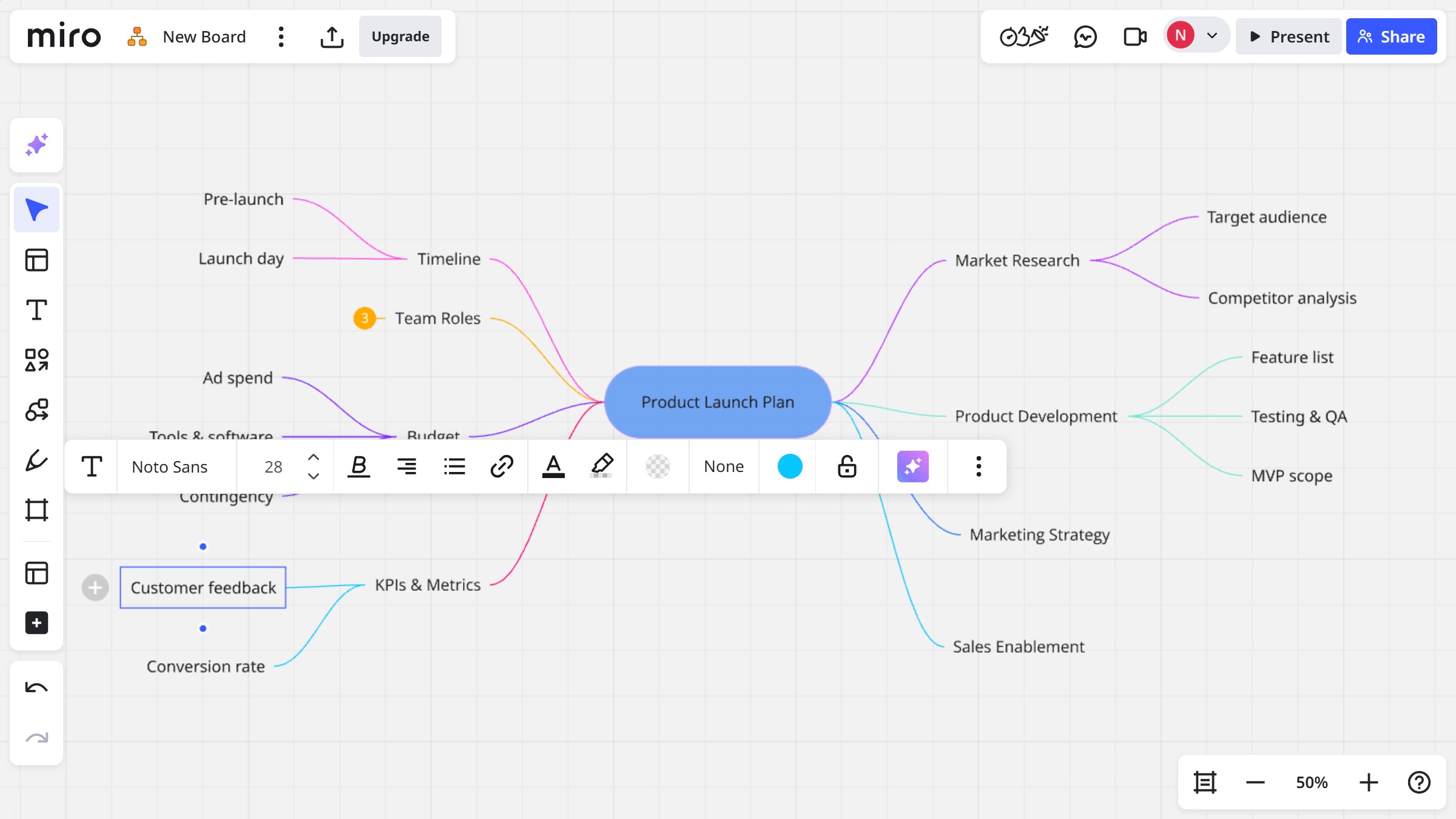Select the Frame tool in sidebar
The width and height of the screenshot is (1456, 819).
(36, 510)
